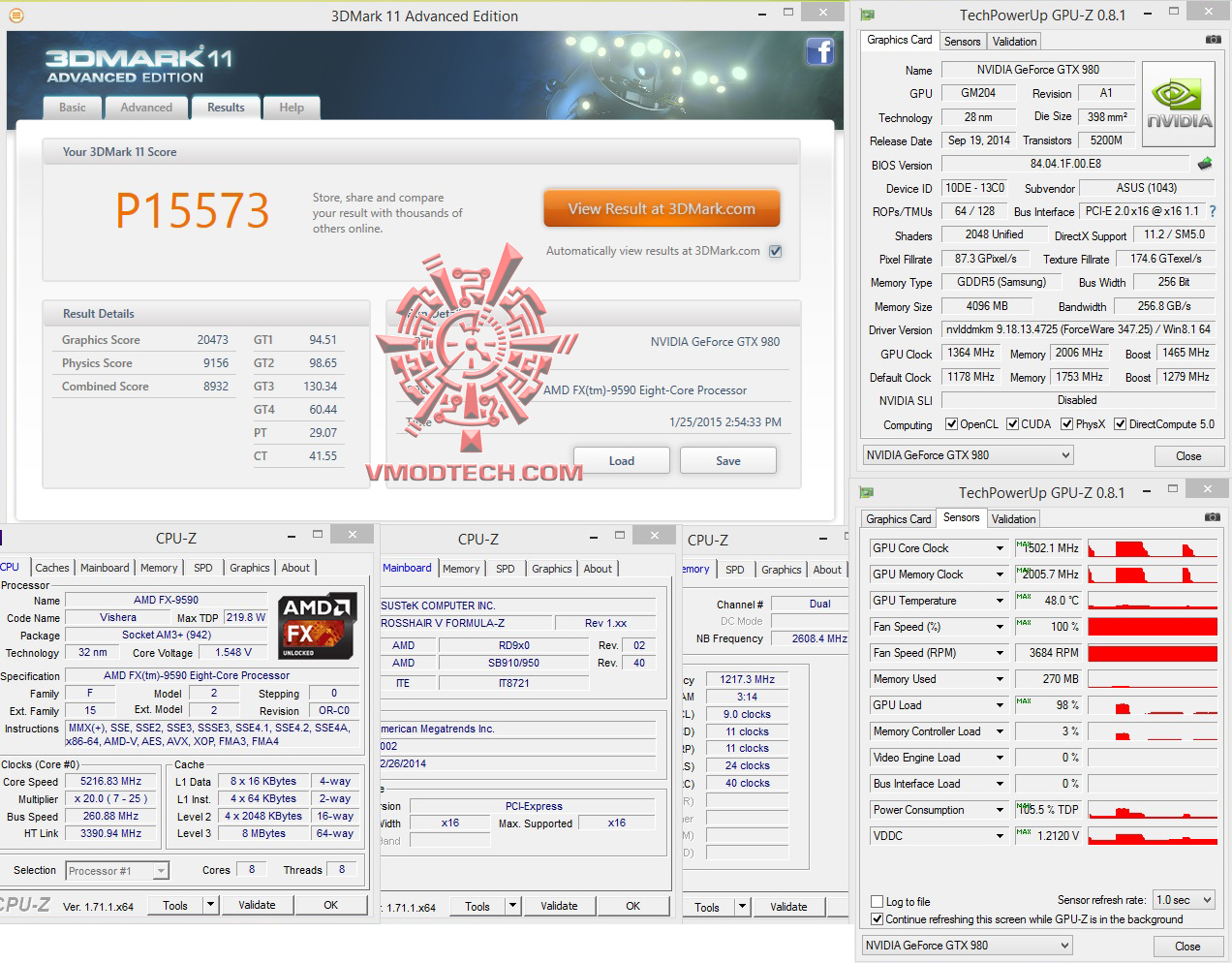Image resolution: width=1232 pixels, height=963 pixels.
Task: Toggle the PhysX checkbox in GPU-Z
Action: 1066,424
